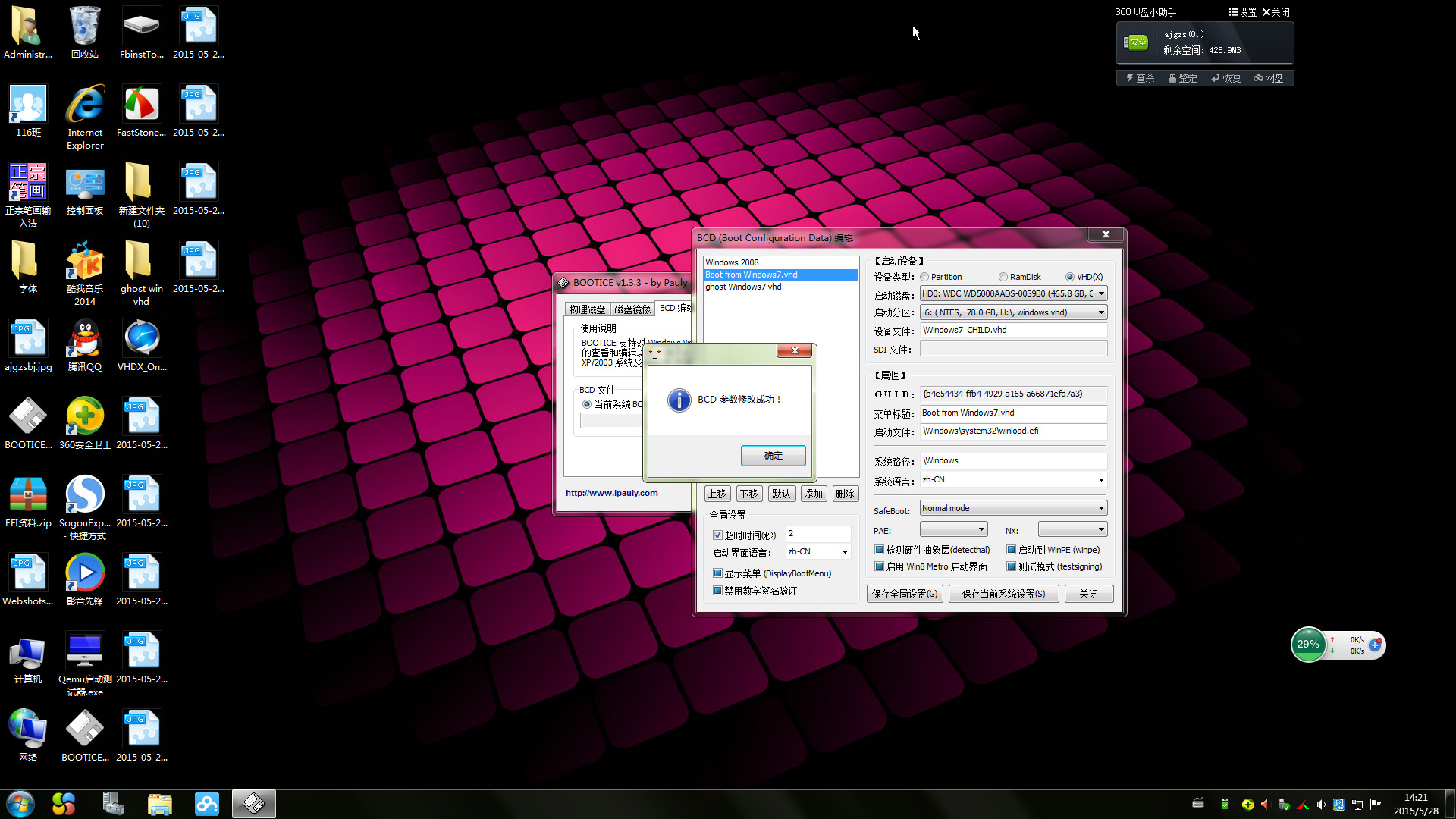
Task: Click the 上移 button
Action: click(717, 494)
